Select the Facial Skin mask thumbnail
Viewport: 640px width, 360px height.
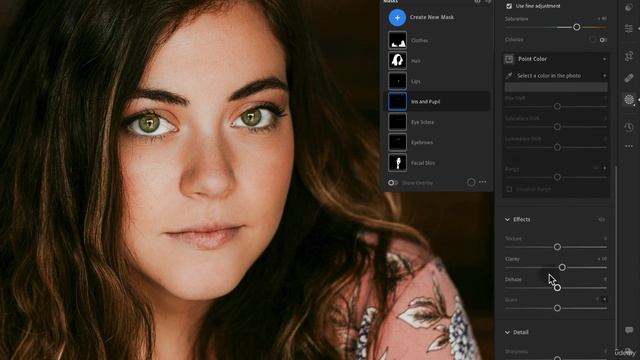tap(397, 162)
